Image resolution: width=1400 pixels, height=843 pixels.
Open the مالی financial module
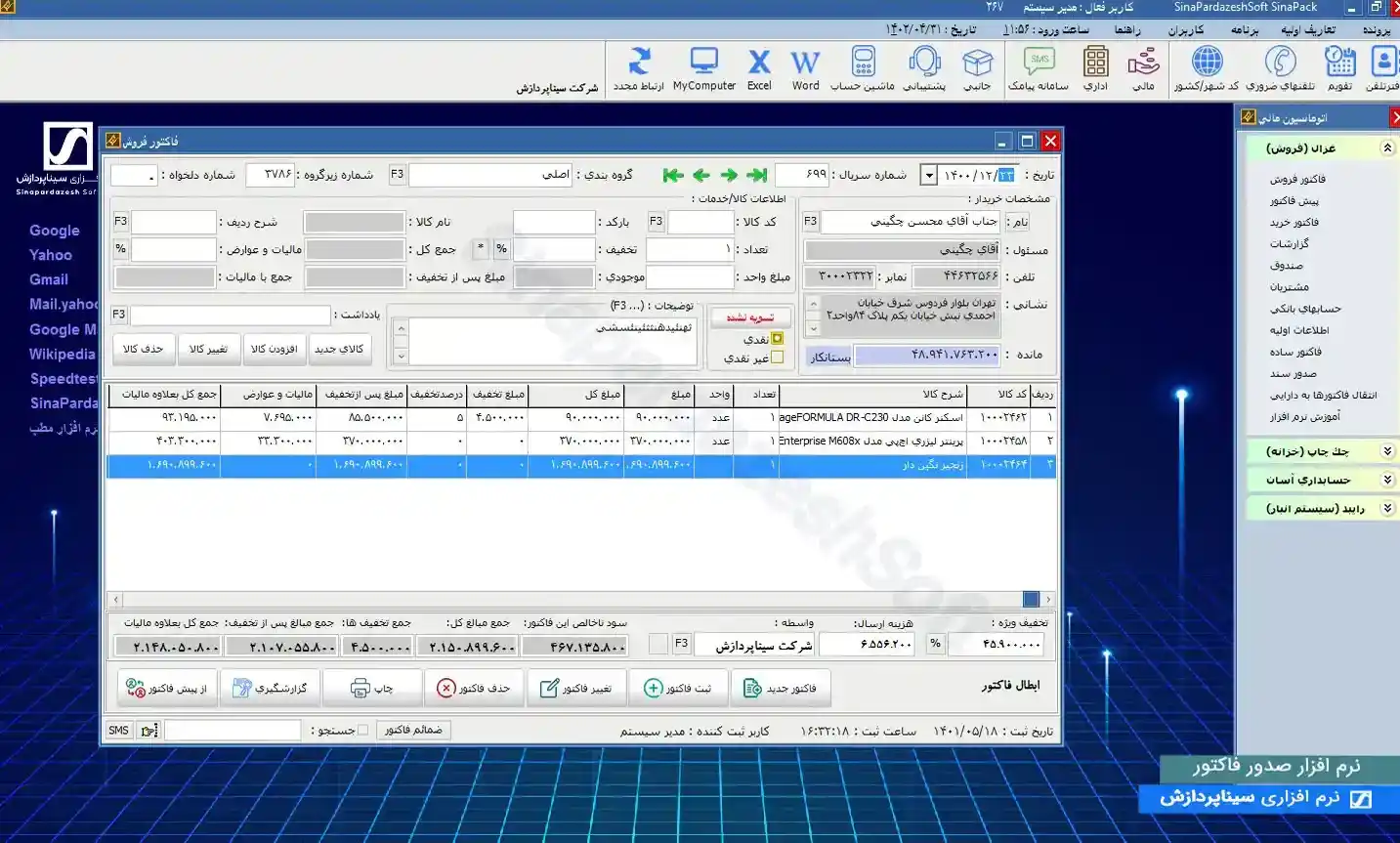1143,69
